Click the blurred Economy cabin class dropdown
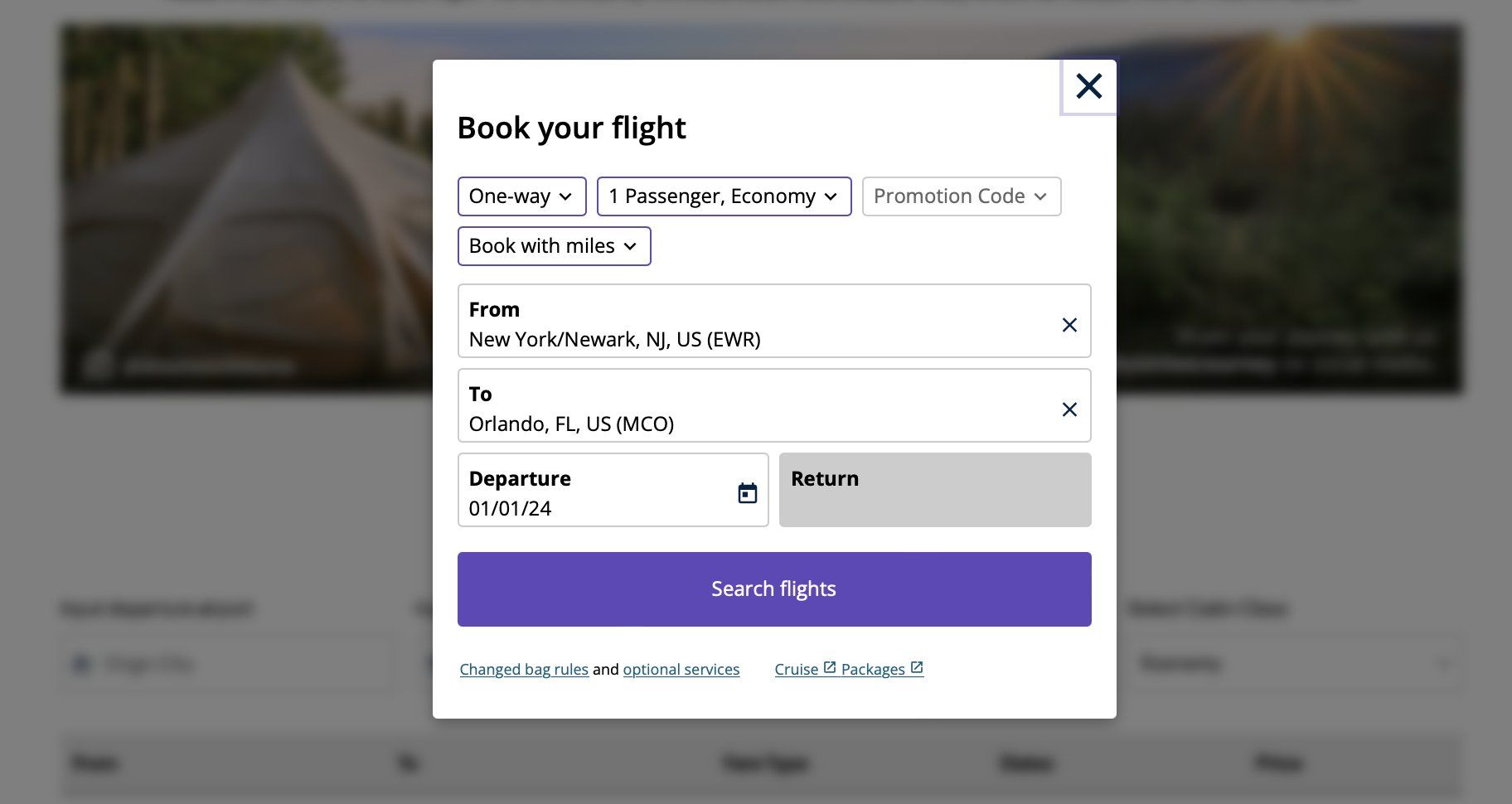This screenshot has height=804, width=1512. pos(1293,663)
